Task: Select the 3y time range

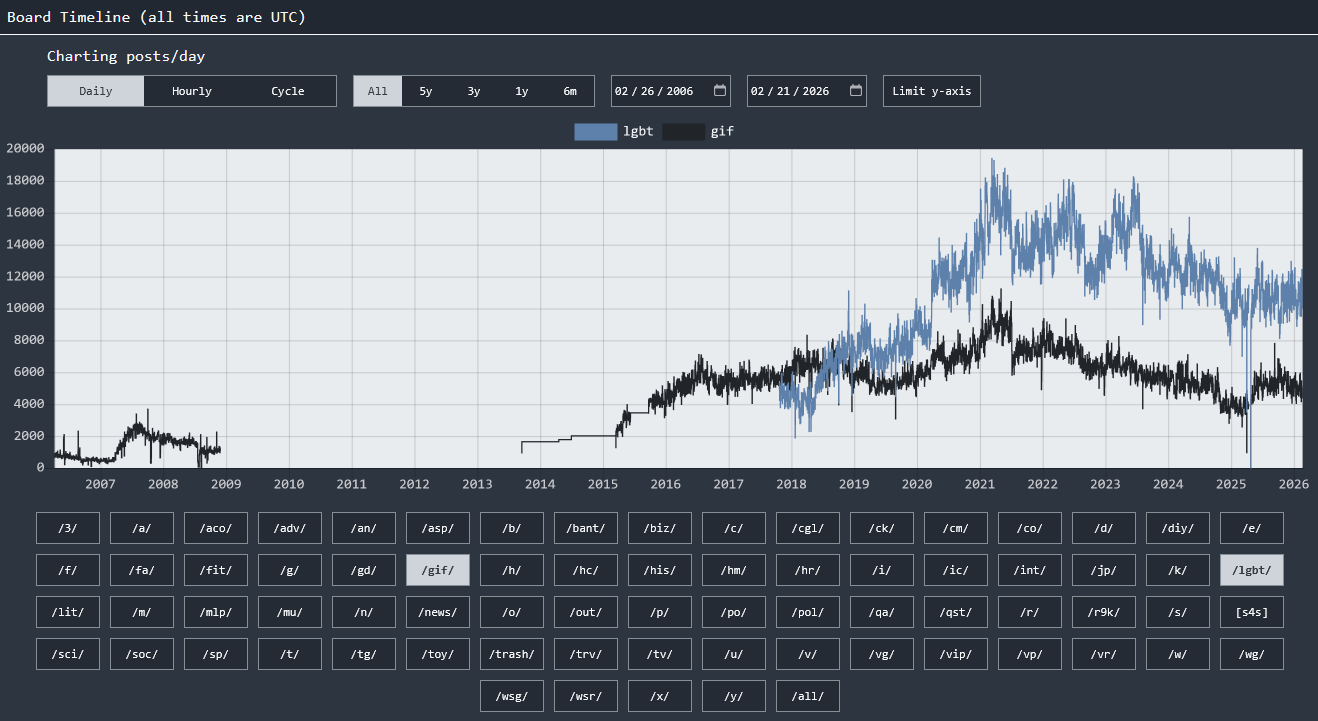Action: [x=474, y=91]
